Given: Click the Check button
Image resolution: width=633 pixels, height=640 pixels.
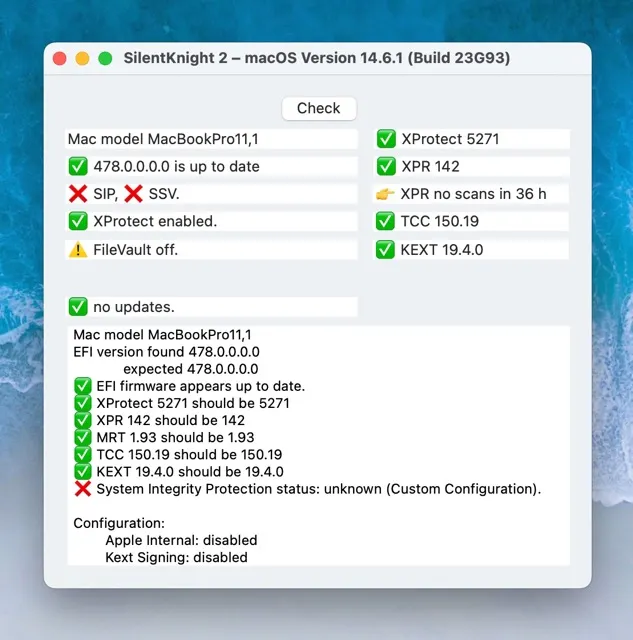Looking at the screenshot, I should coord(319,109).
